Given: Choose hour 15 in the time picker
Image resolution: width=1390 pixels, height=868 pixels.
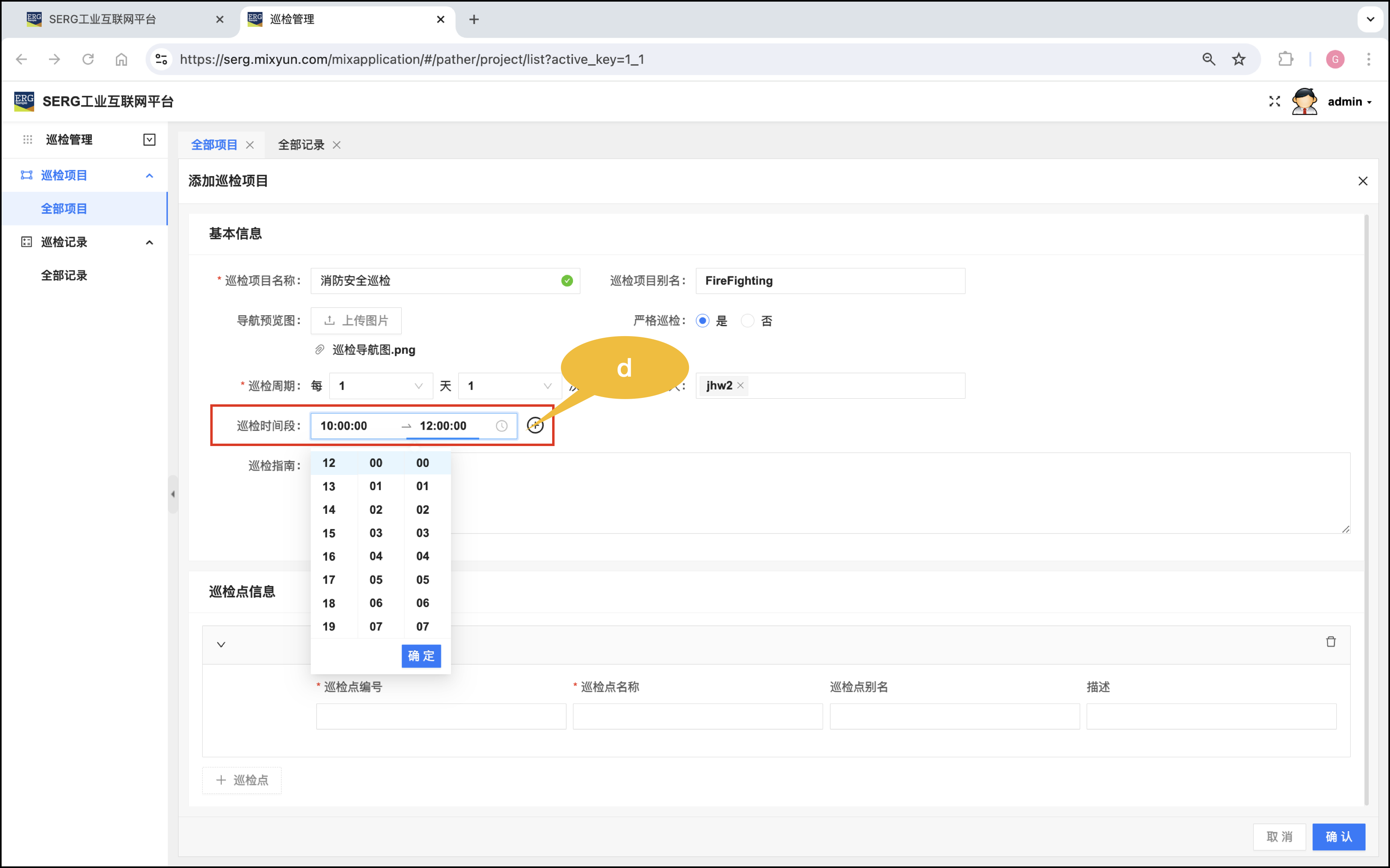Looking at the screenshot, I should pos(329,533).
